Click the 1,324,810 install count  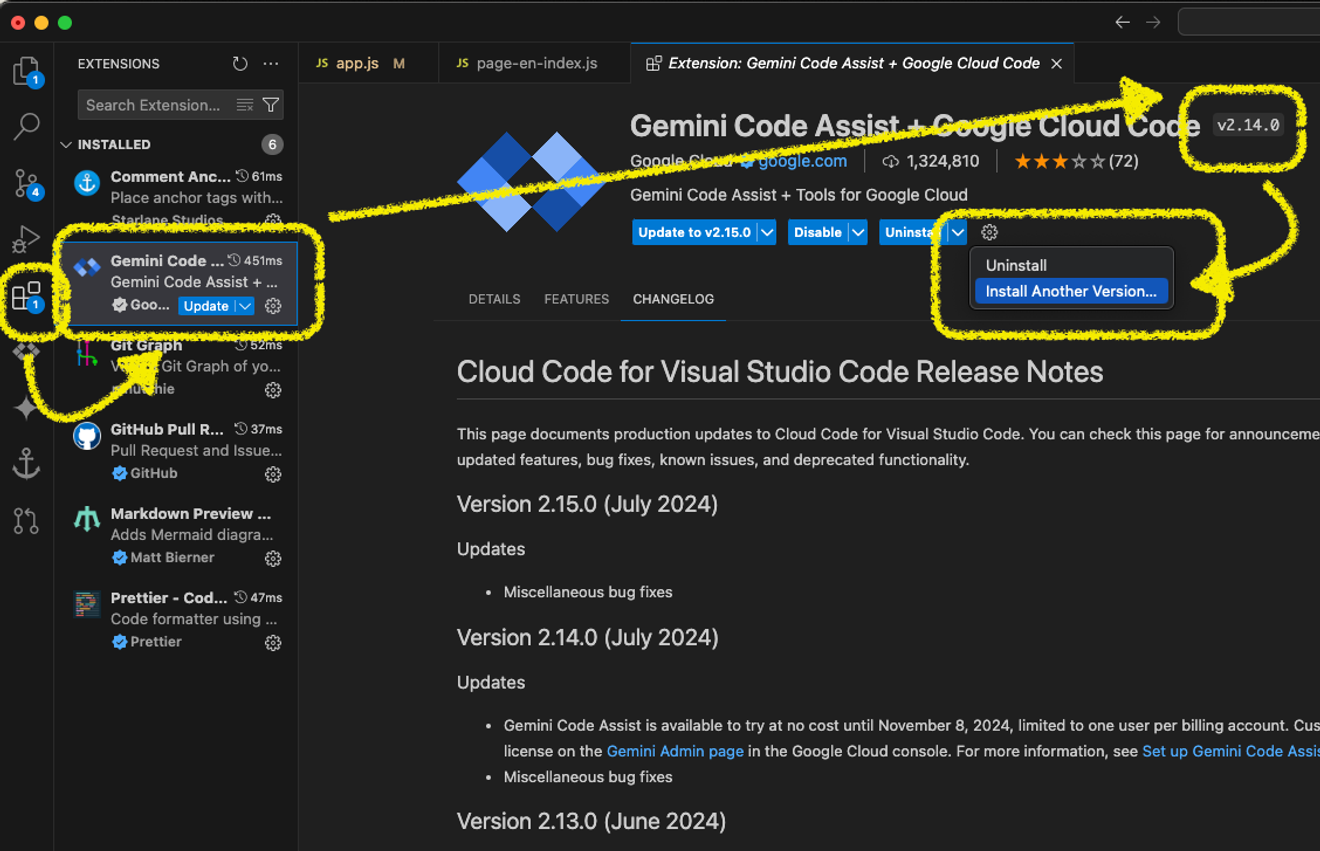click(x=930, y=161)
